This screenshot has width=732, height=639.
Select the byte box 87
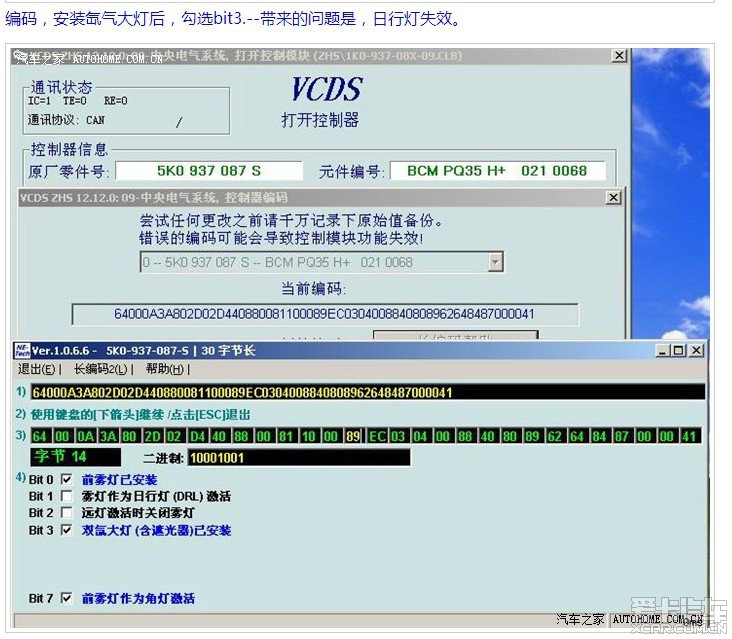point(621,436)
